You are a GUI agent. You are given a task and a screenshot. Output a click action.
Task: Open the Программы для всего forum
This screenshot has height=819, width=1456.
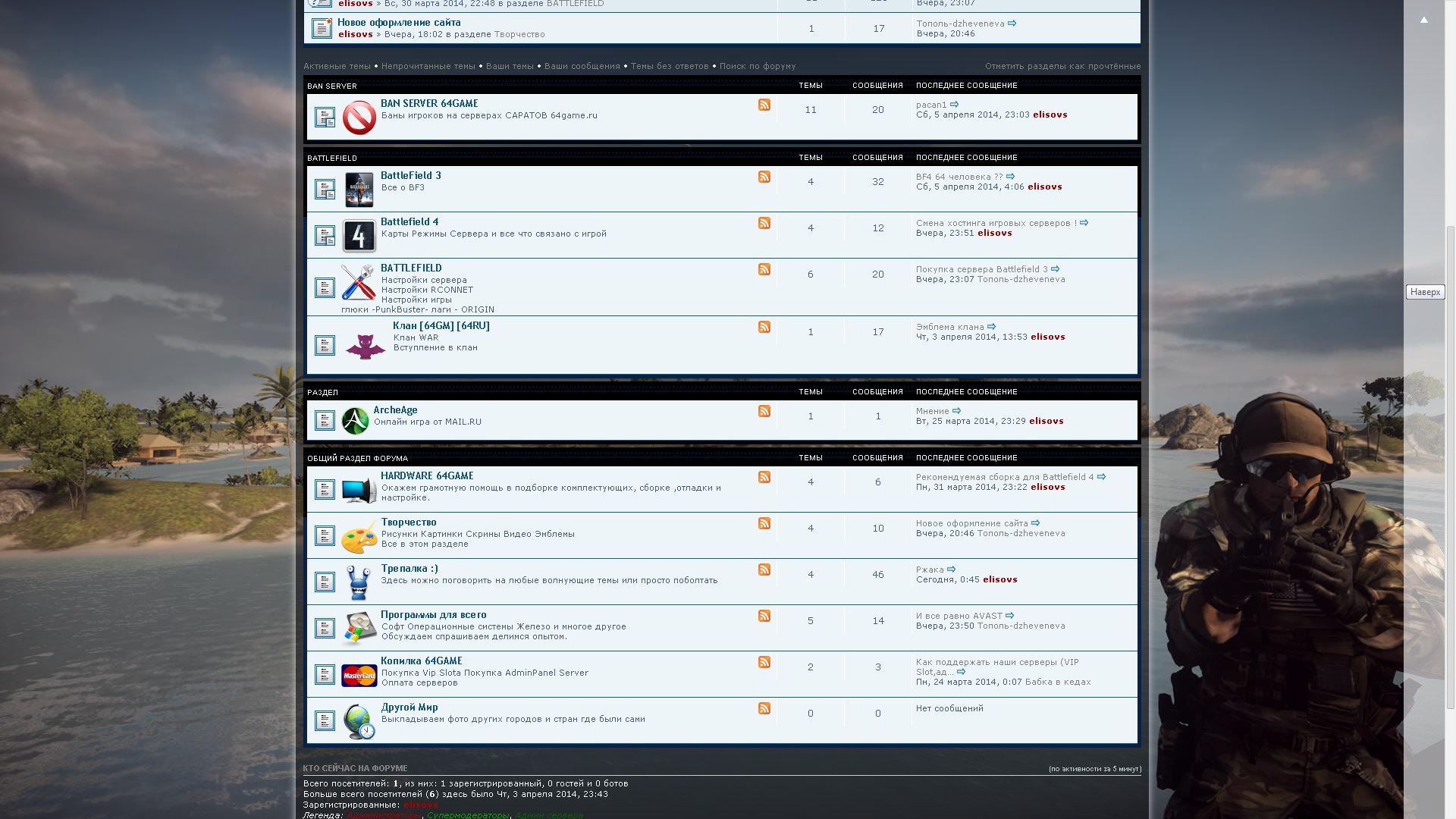tap(433, 615)
